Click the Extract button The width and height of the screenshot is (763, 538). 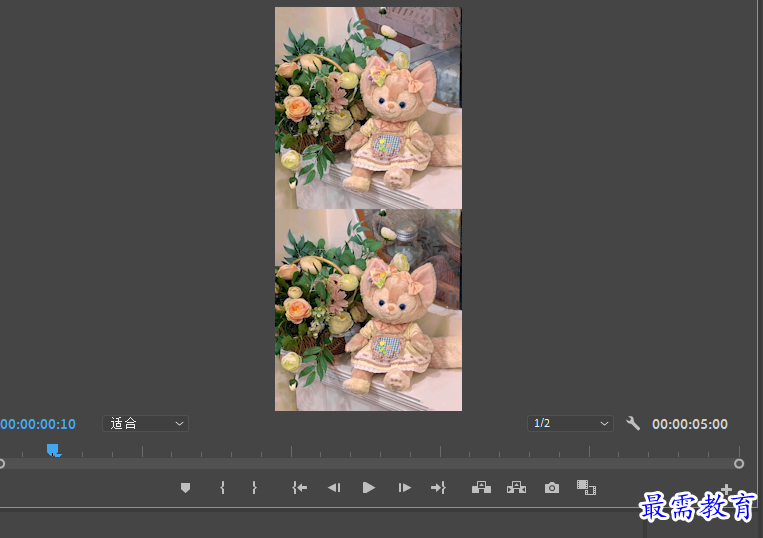[x=516, y=487]
